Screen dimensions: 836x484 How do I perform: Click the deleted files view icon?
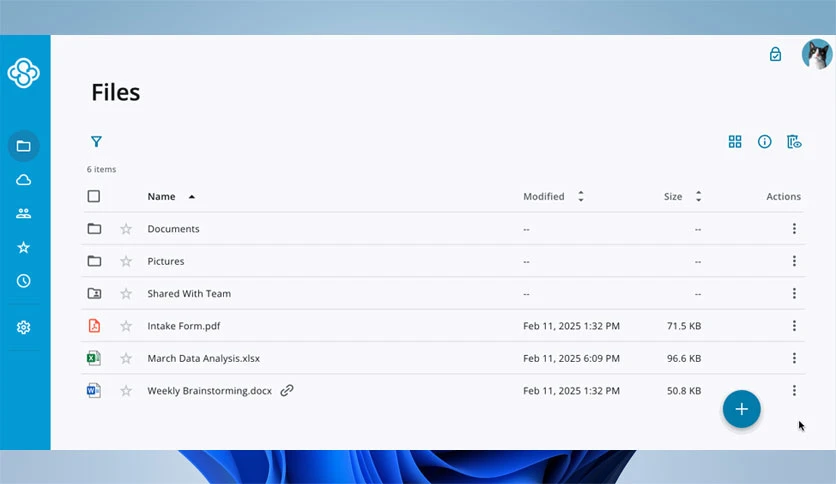tap(794, 142)
